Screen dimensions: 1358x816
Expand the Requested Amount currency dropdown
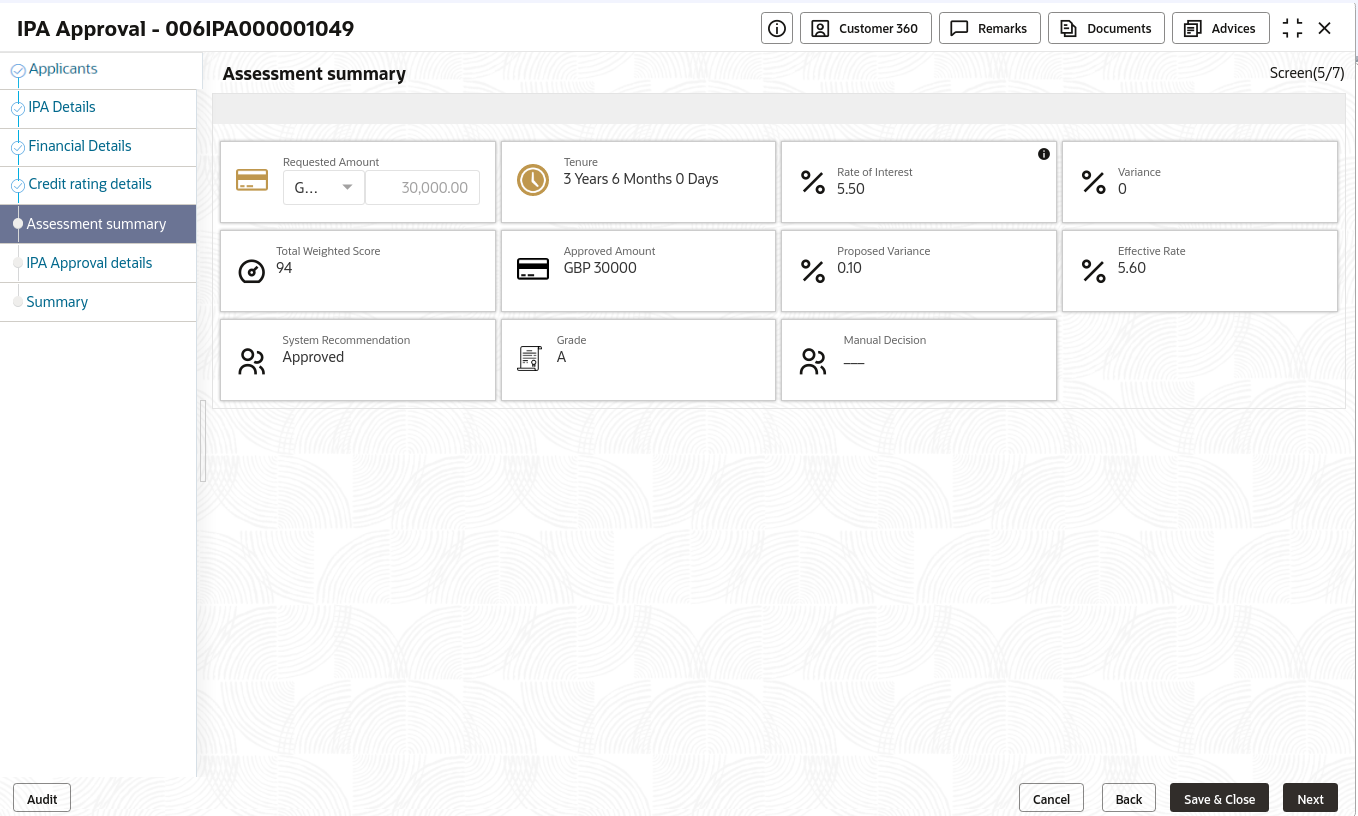[324, 188]
